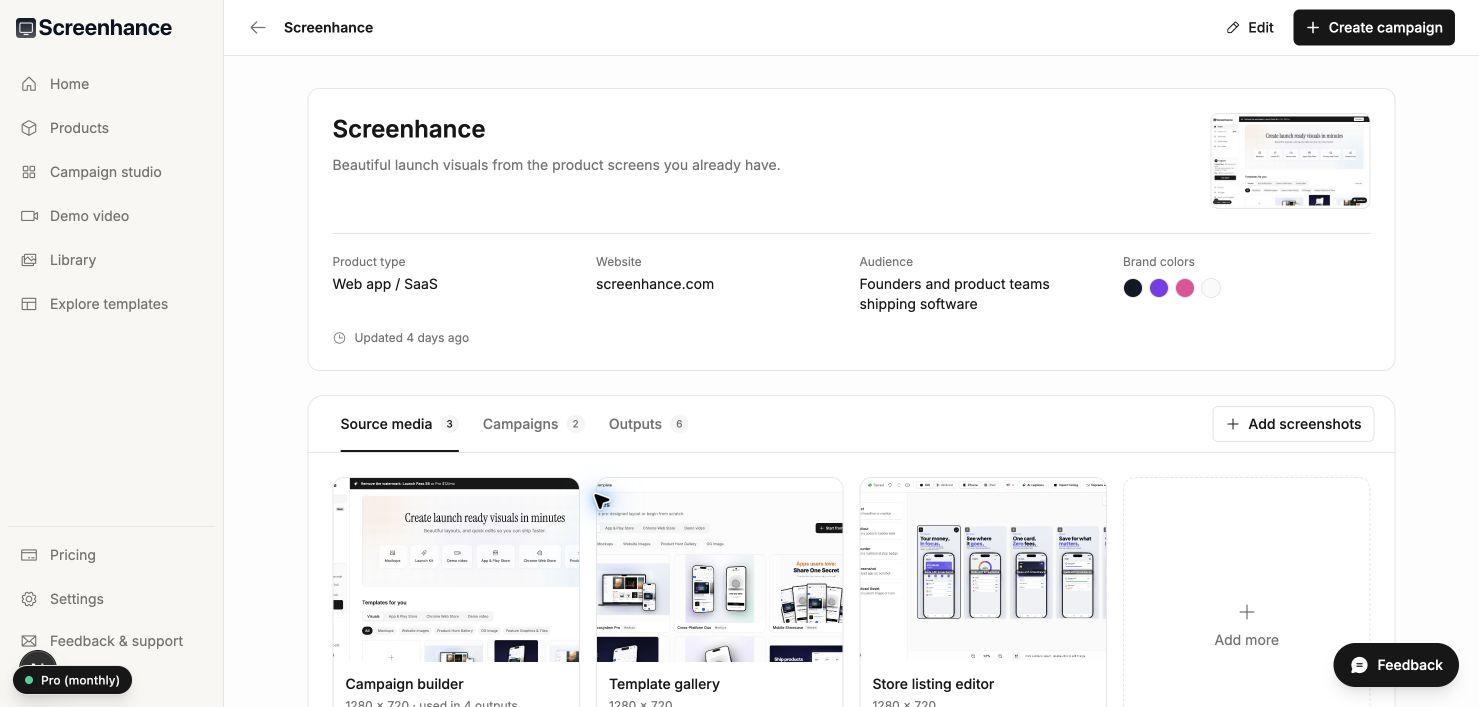Click the plus icon above Add more
The width and height of the screenshot is (1479, 707).
1246,612
